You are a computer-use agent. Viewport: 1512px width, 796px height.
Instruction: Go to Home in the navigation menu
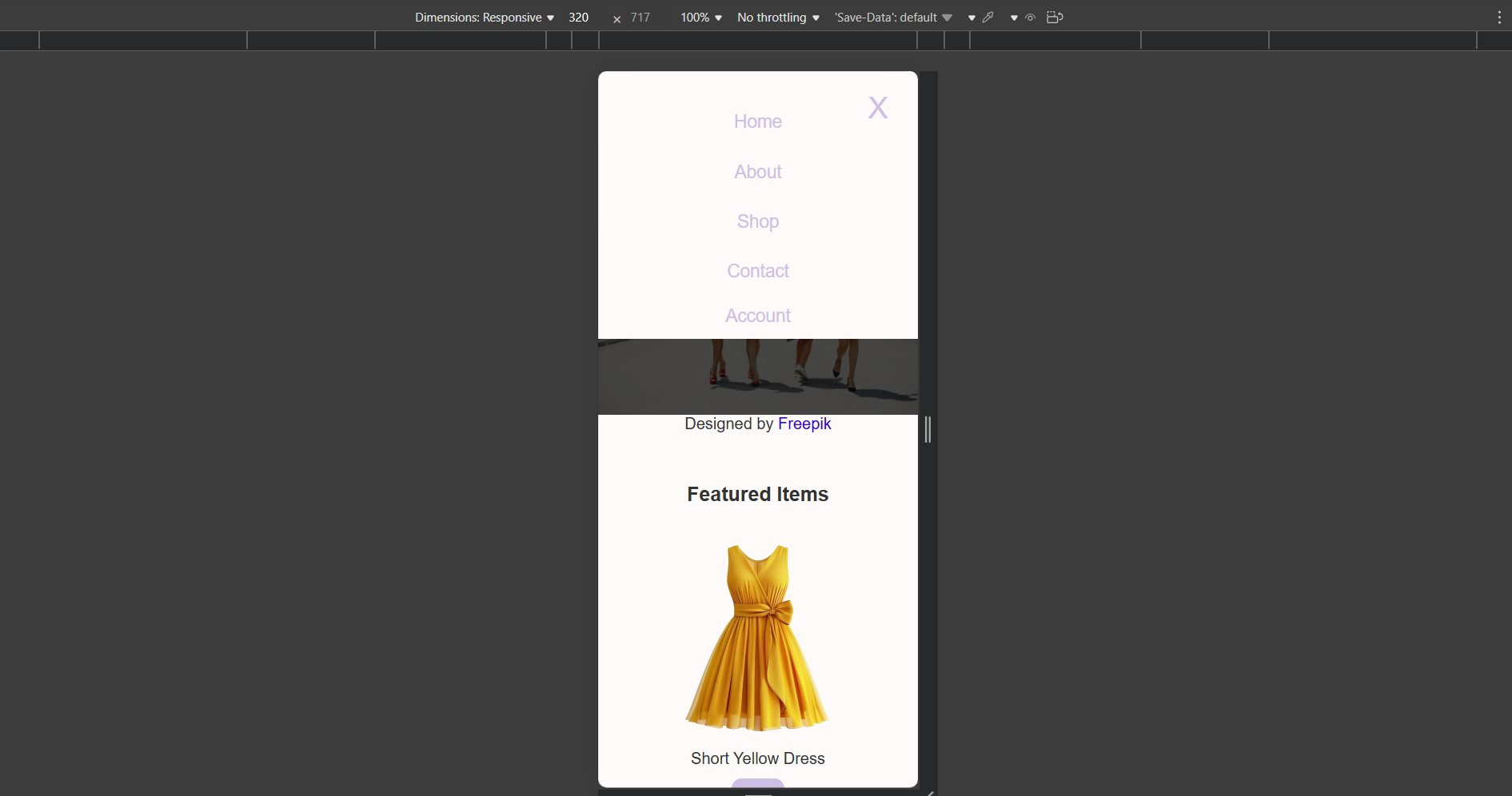(x=757, y=121)
